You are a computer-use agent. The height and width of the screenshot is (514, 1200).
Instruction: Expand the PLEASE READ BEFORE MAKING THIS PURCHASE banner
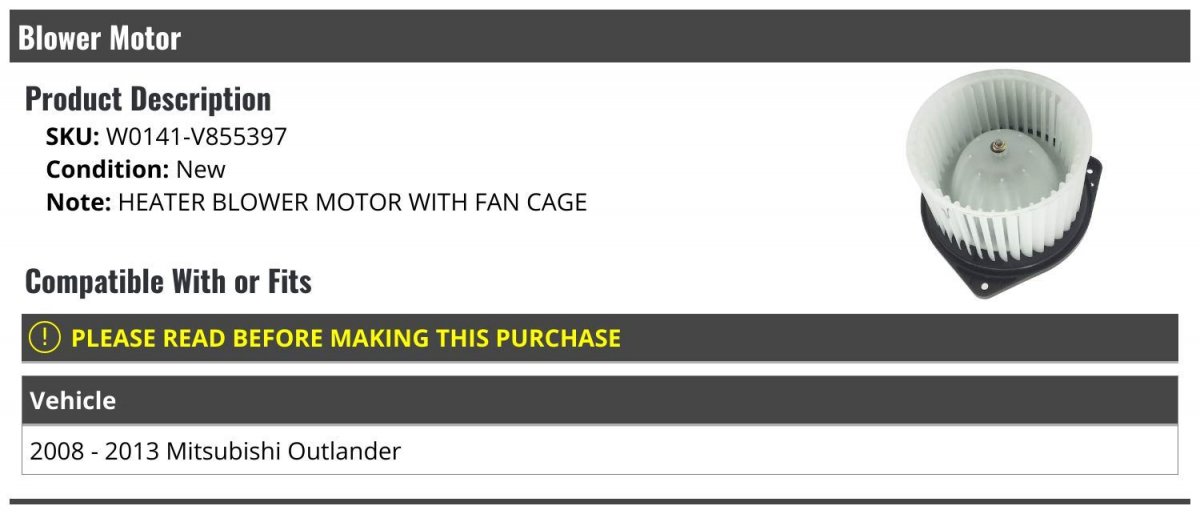[346, 338]
